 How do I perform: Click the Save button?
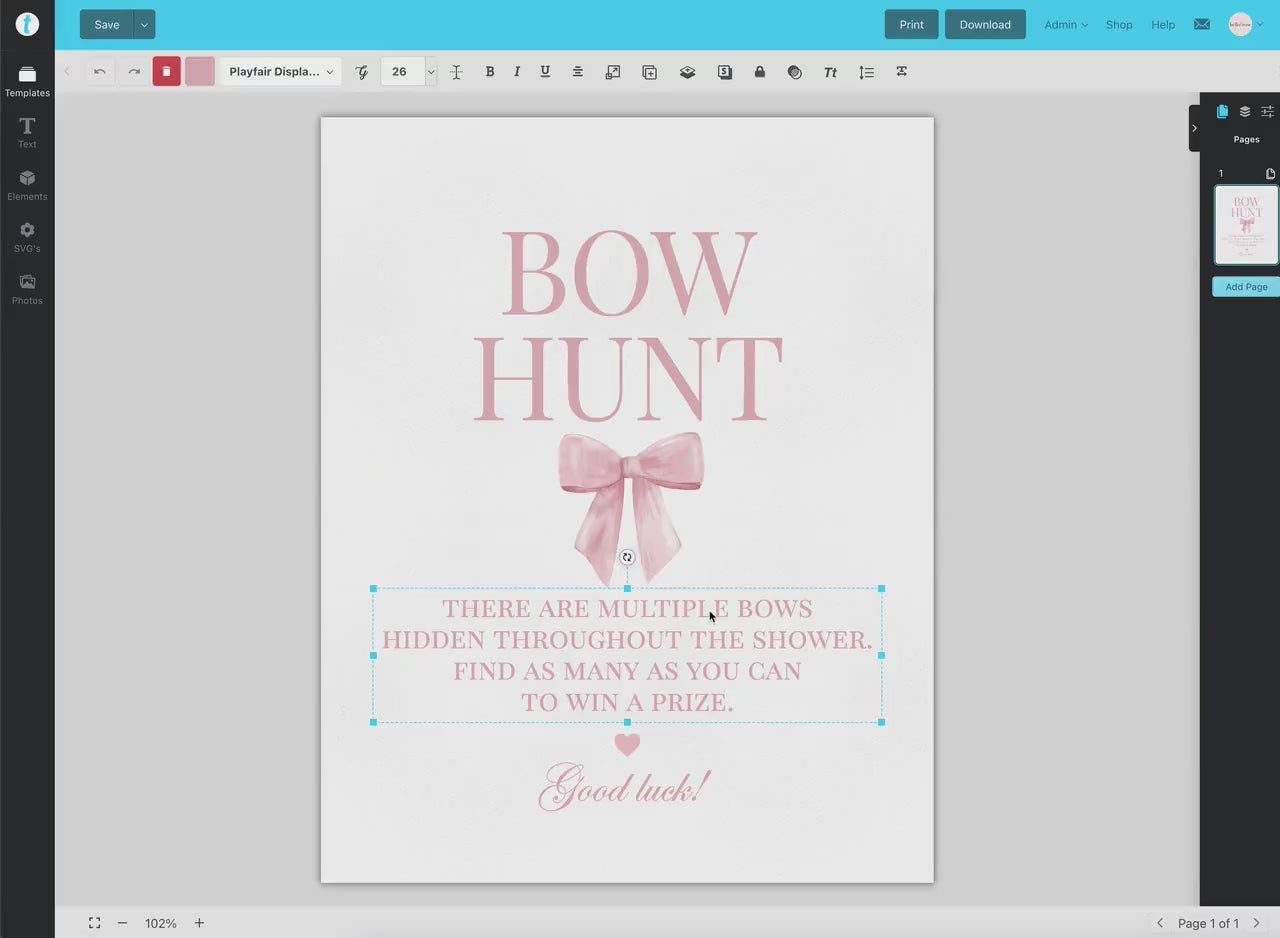pyautogui.click(x=107, y=25)
